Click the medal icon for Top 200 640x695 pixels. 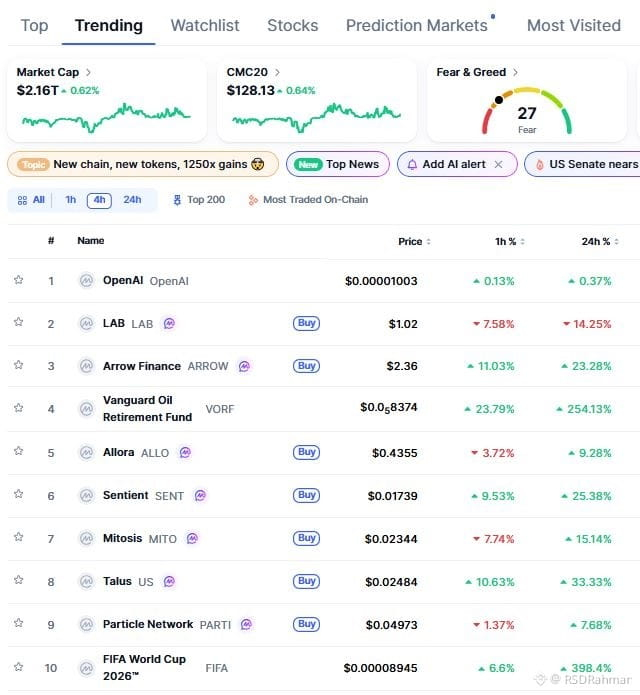177,200
